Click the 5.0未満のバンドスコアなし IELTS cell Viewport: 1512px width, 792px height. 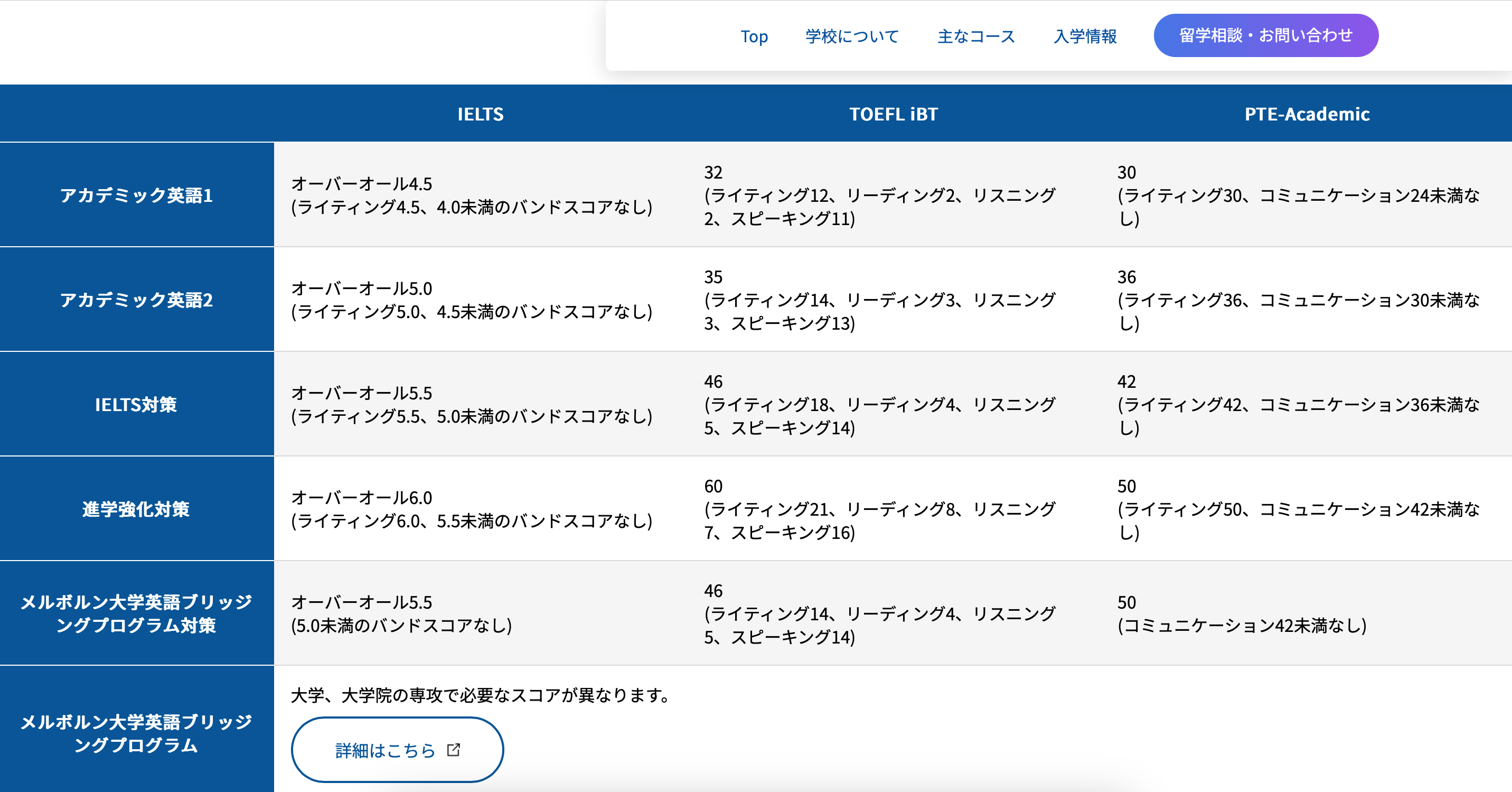pos(481,613)
